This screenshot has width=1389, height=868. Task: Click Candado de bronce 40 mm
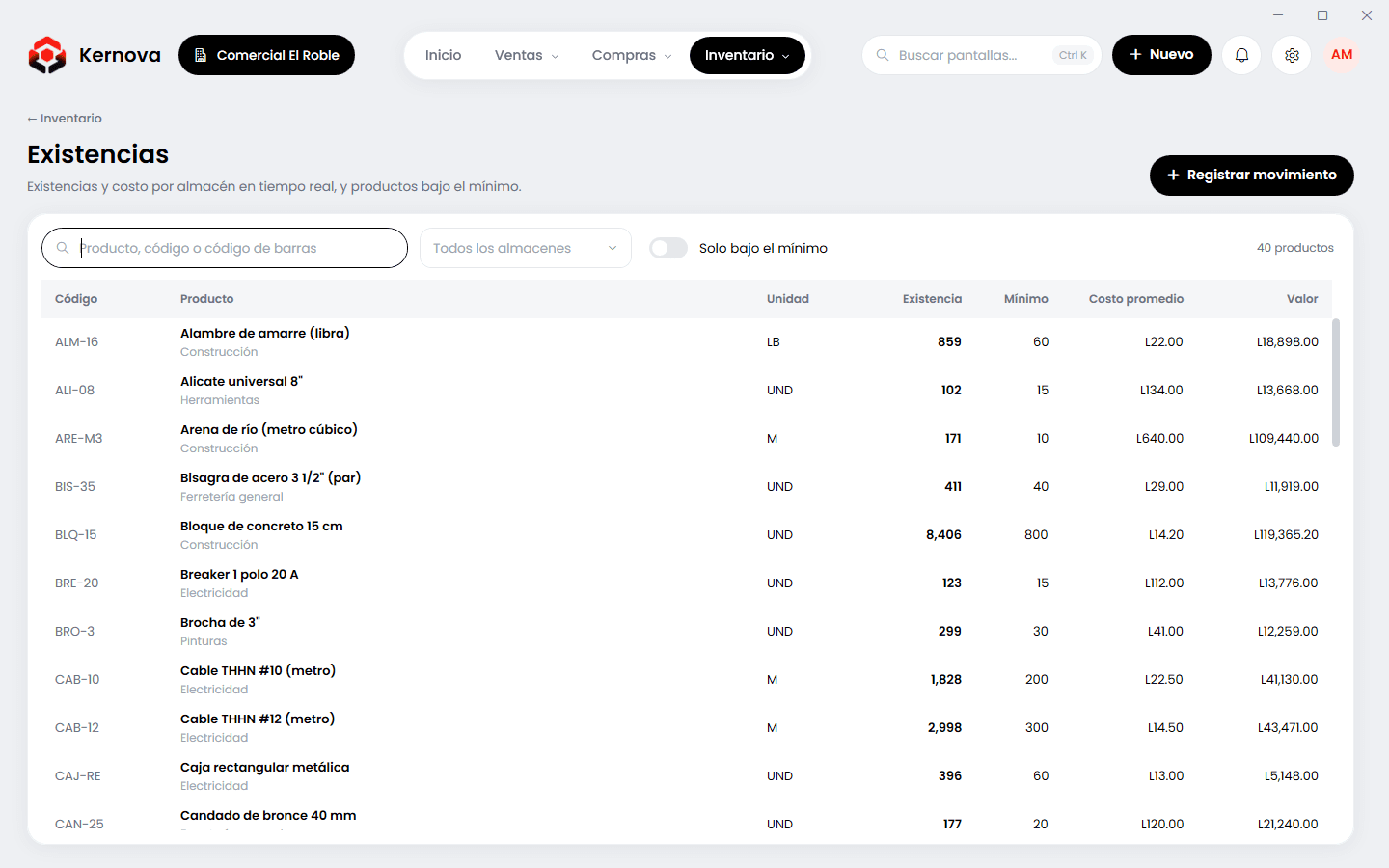[x=268, y=815]
